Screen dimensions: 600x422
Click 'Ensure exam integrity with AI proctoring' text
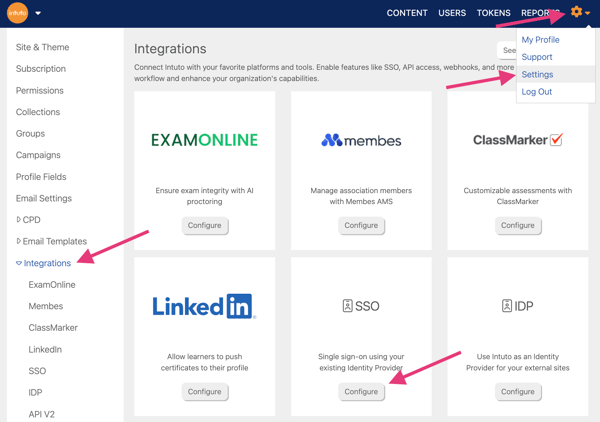coord(204,196)
